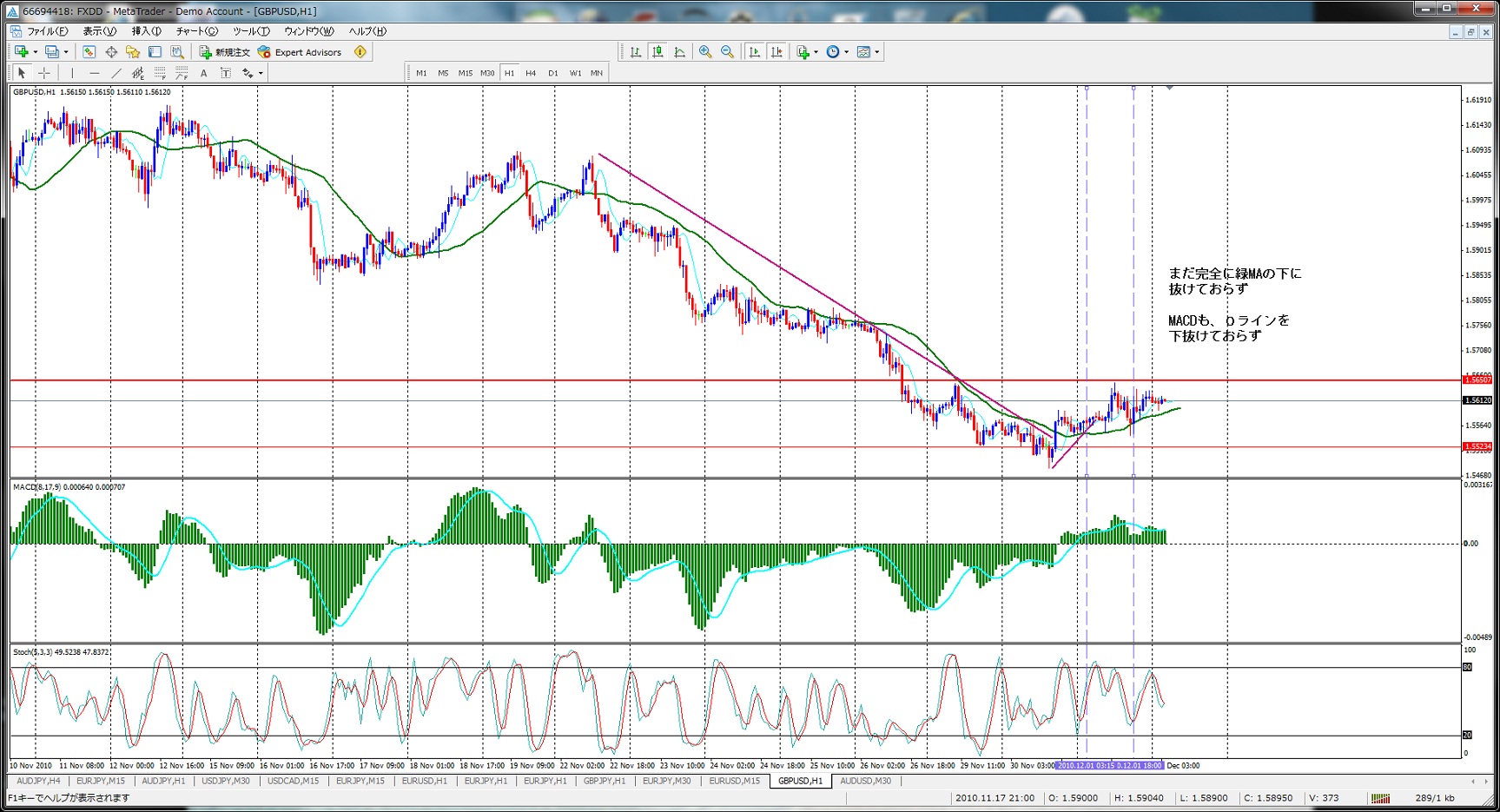This screenshot has height=812, width=1500.
Task: Switch timeframe to MN
Action: (x=597, y=73)
